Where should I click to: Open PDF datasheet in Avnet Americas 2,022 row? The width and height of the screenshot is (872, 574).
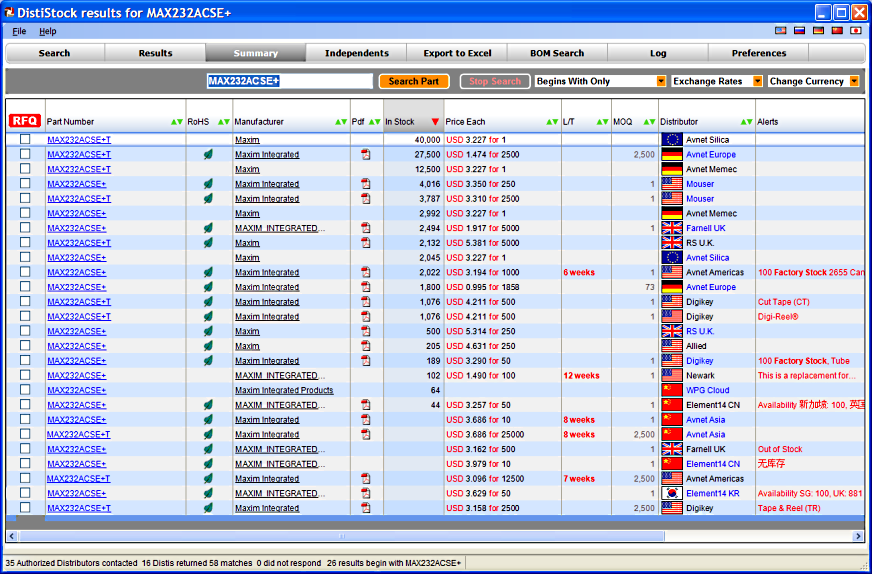click(365, 272)
